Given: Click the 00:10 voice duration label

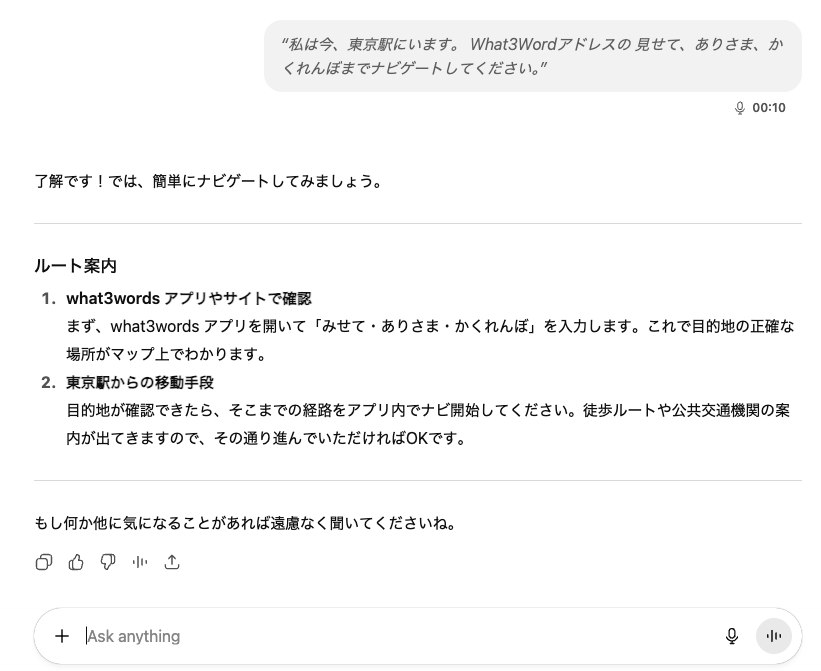Looking at the screenshot, I should (x=769, y=108).
